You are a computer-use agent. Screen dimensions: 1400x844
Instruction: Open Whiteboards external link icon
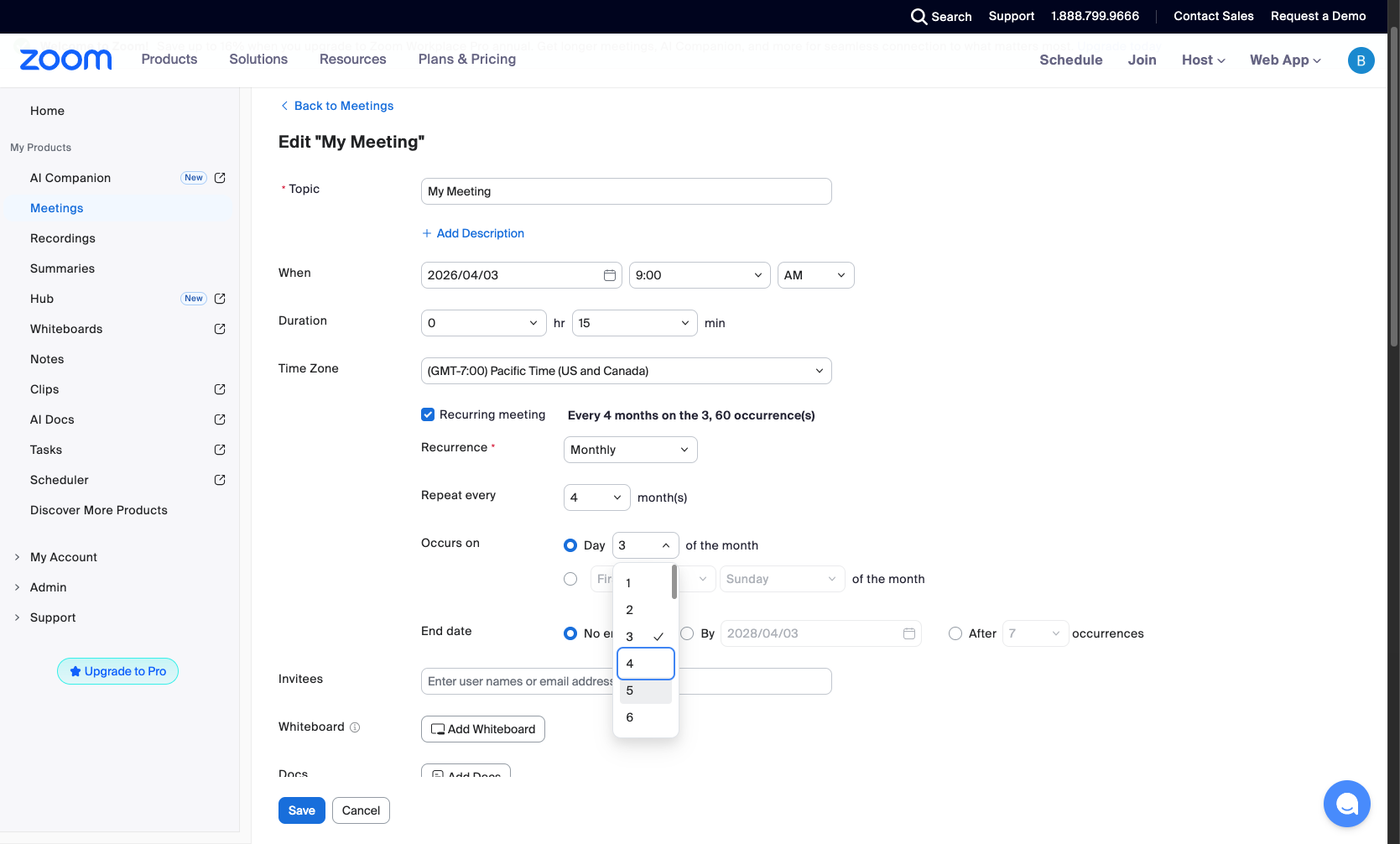(x=220, y=329)
